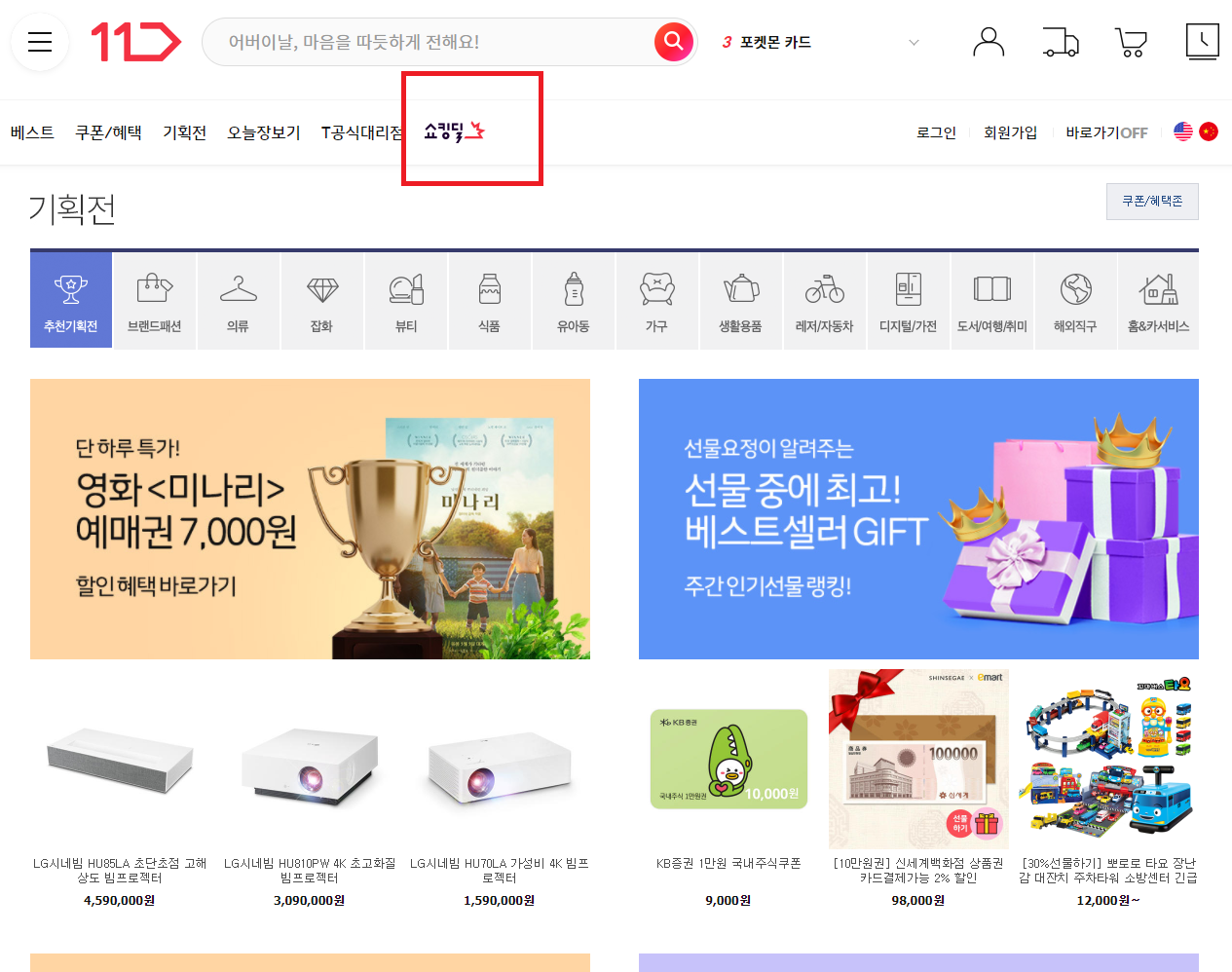Click the price 3,090,000원
This screenshot has height=972, width=1232.
pyautogui.click(x=310, y=901)
